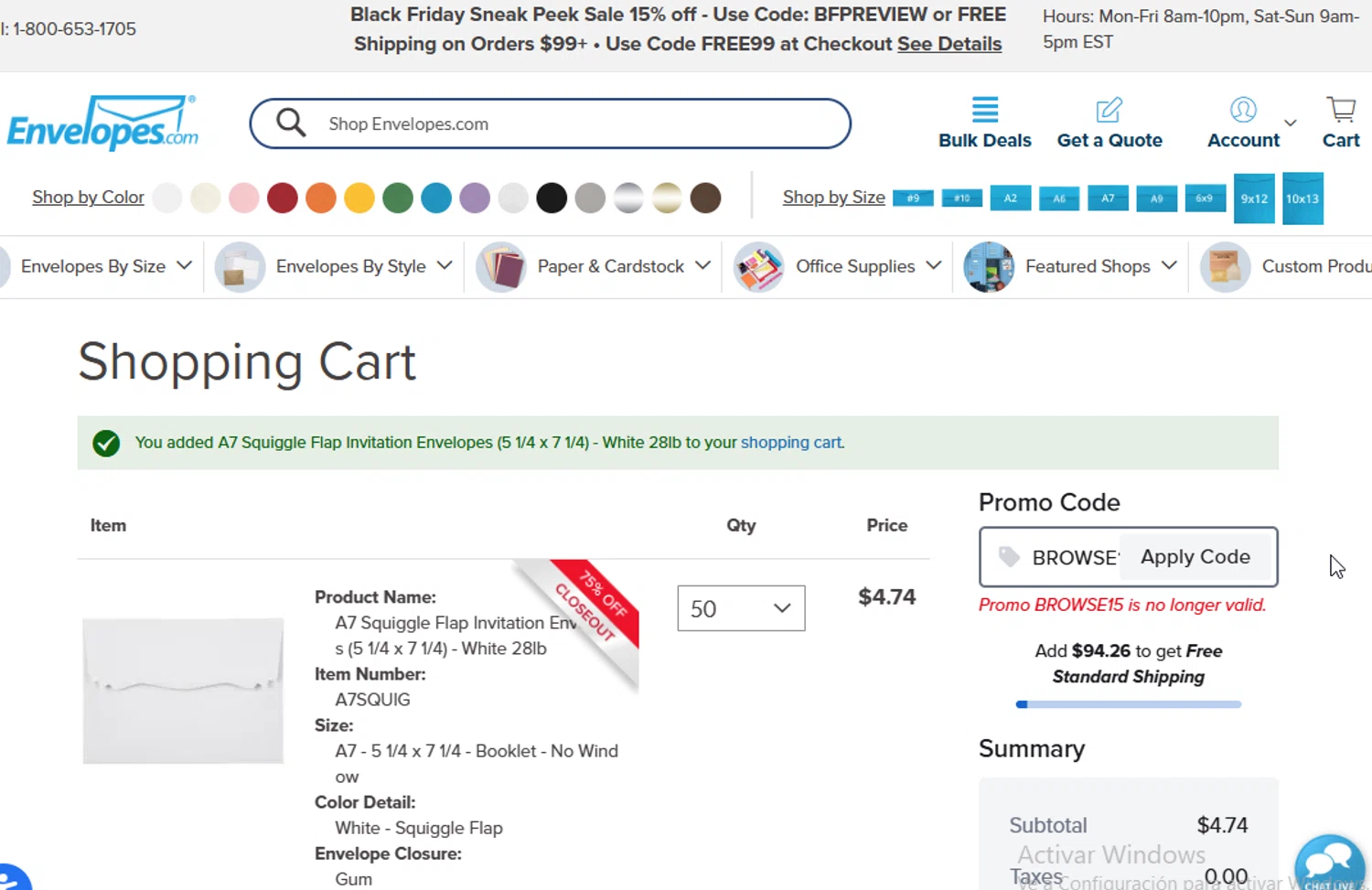Choose the A7 envelope size icon
Image resolution: width=1372 pixels, height=890 pixels.
pos(1108,198)
